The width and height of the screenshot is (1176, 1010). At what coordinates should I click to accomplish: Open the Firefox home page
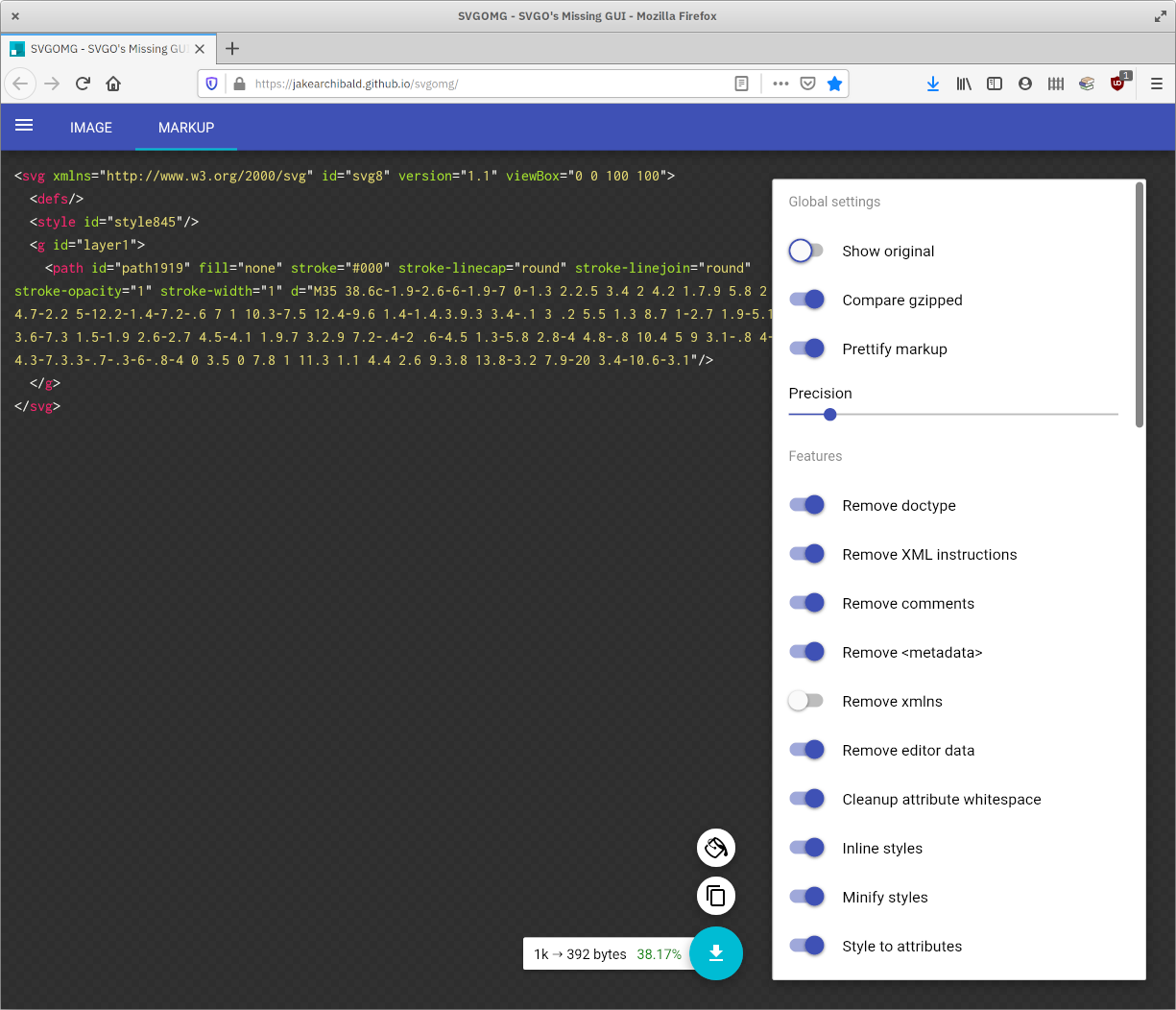pyautogui.click(x=113, y=84)
